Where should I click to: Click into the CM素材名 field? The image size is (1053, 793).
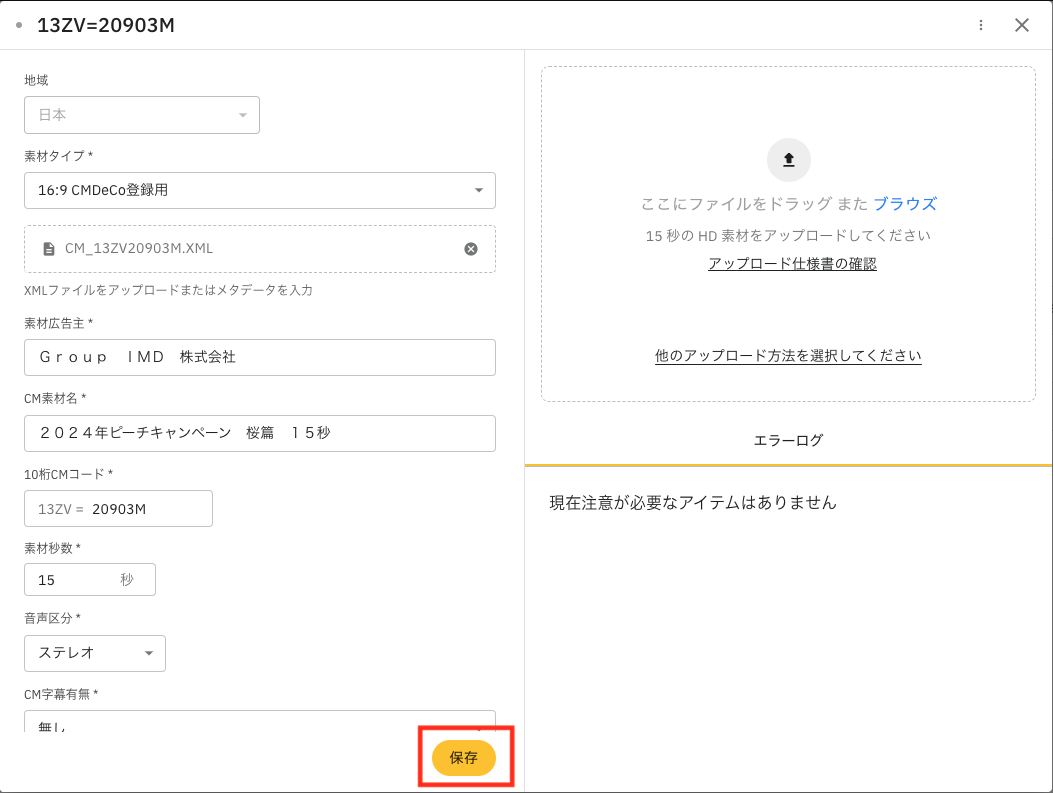click(259, 433)
